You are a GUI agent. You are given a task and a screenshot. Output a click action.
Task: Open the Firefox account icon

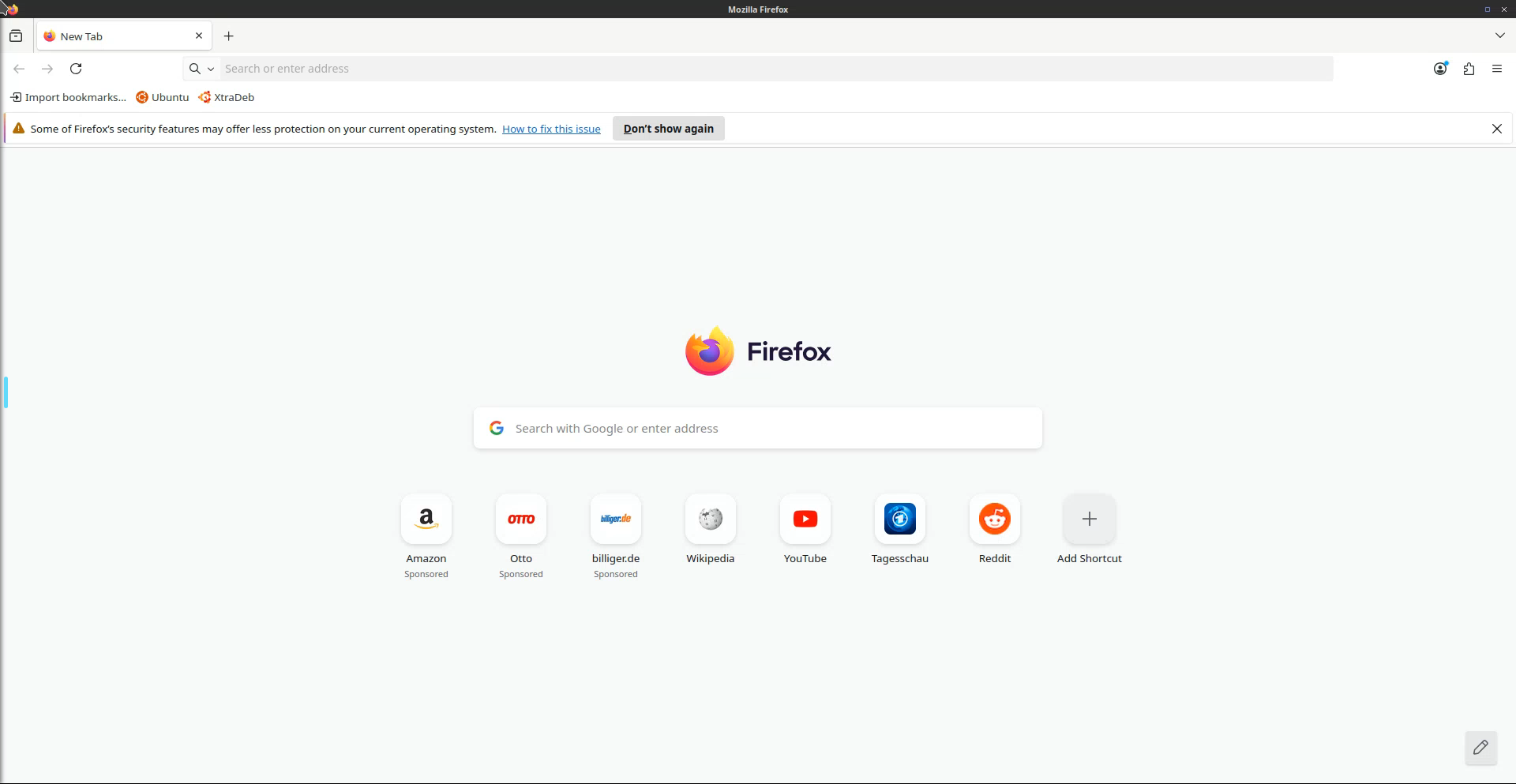coord(1440,69)
